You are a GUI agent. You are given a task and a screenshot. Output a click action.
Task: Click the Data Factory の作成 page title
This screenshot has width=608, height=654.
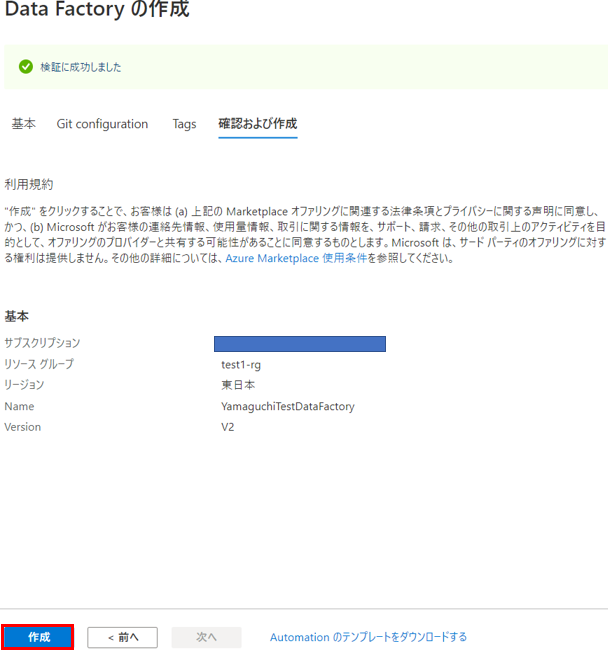click(x=97, y=9)
